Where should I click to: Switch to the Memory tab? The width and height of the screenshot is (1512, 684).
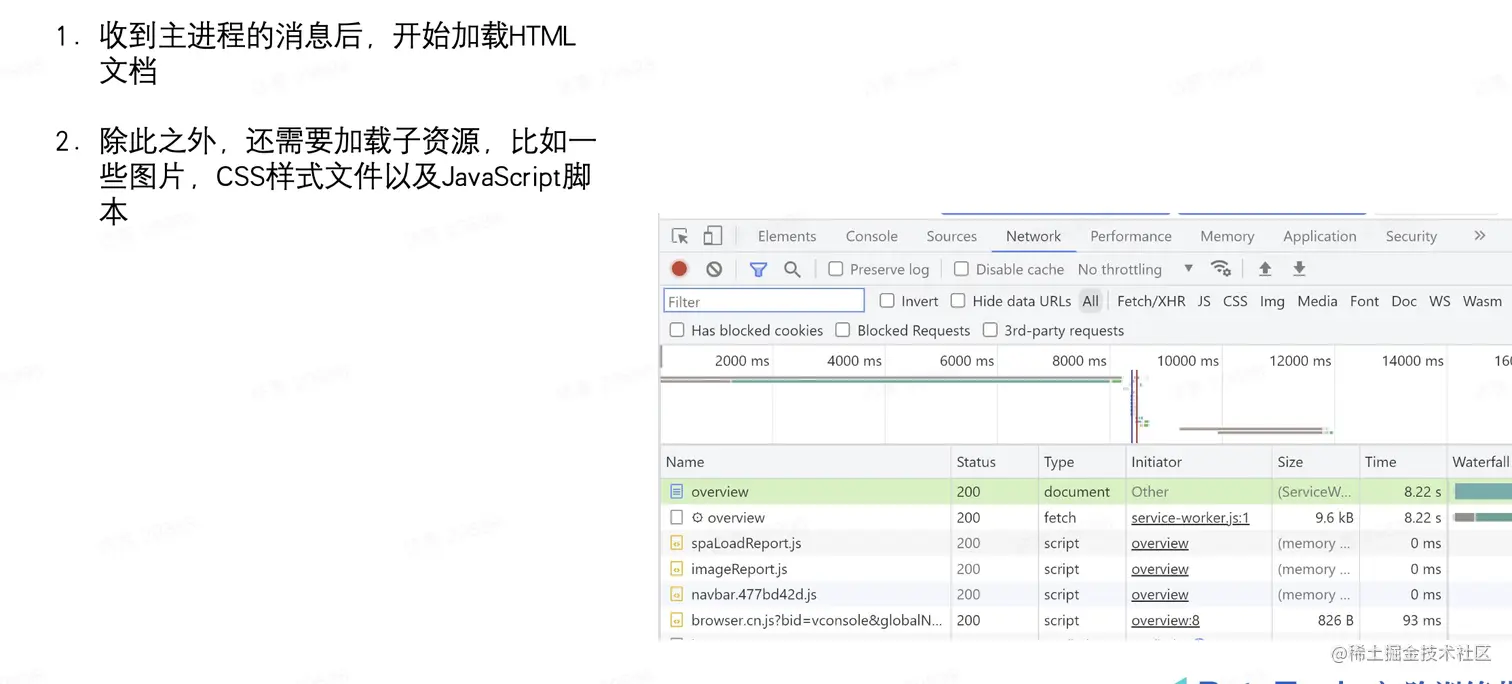[1227, 236]
